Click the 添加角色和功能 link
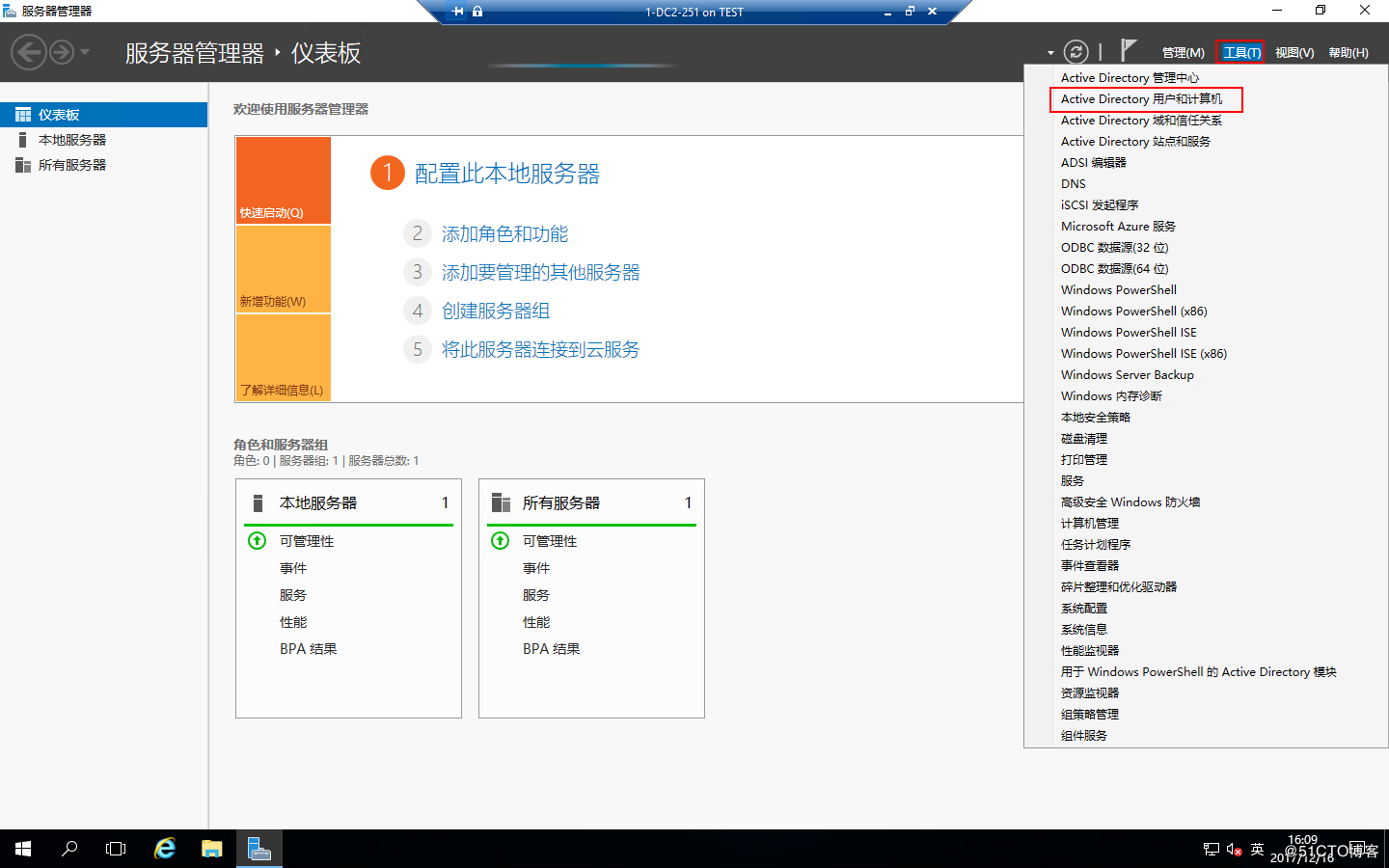 coord(504,234)
